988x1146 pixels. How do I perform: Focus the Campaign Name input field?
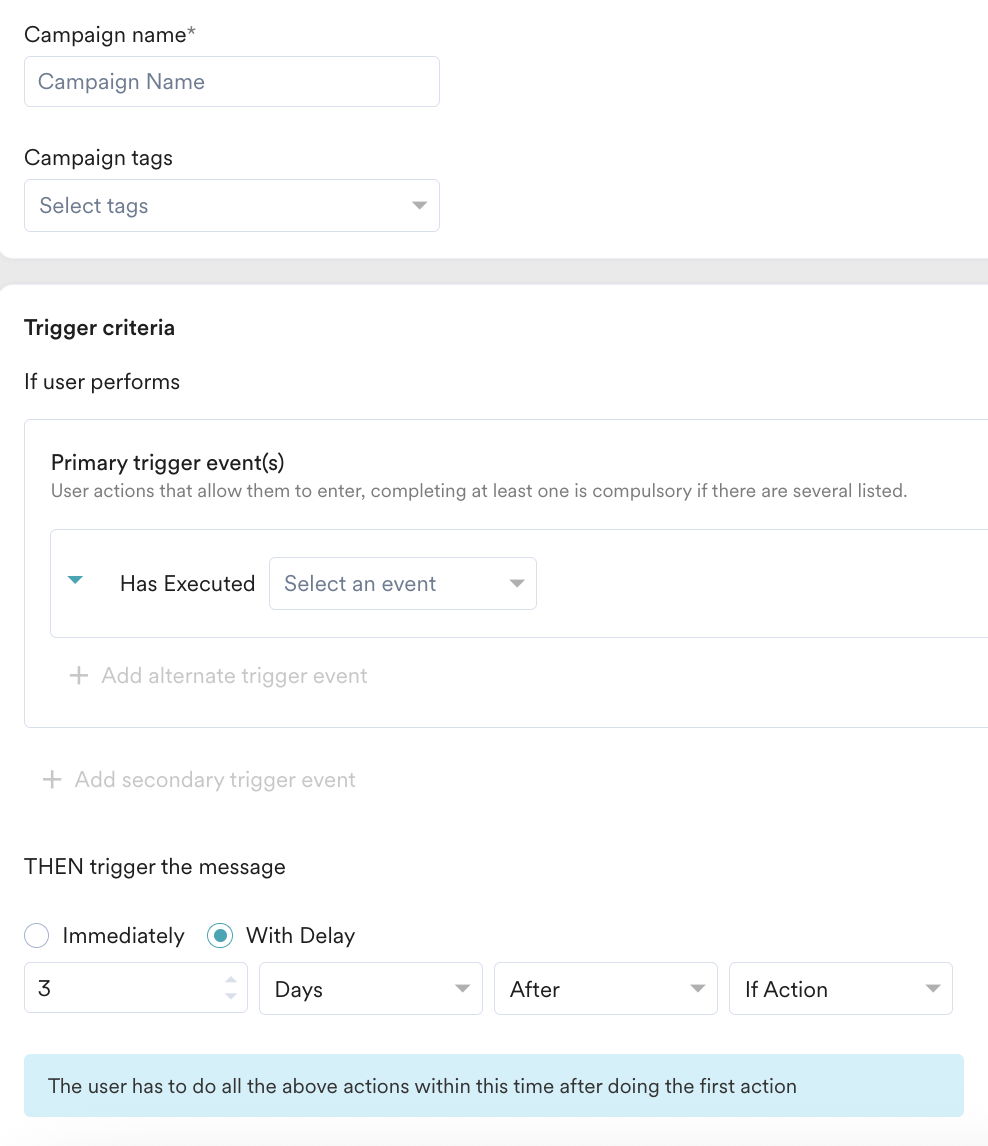click(x=232, y=82)
